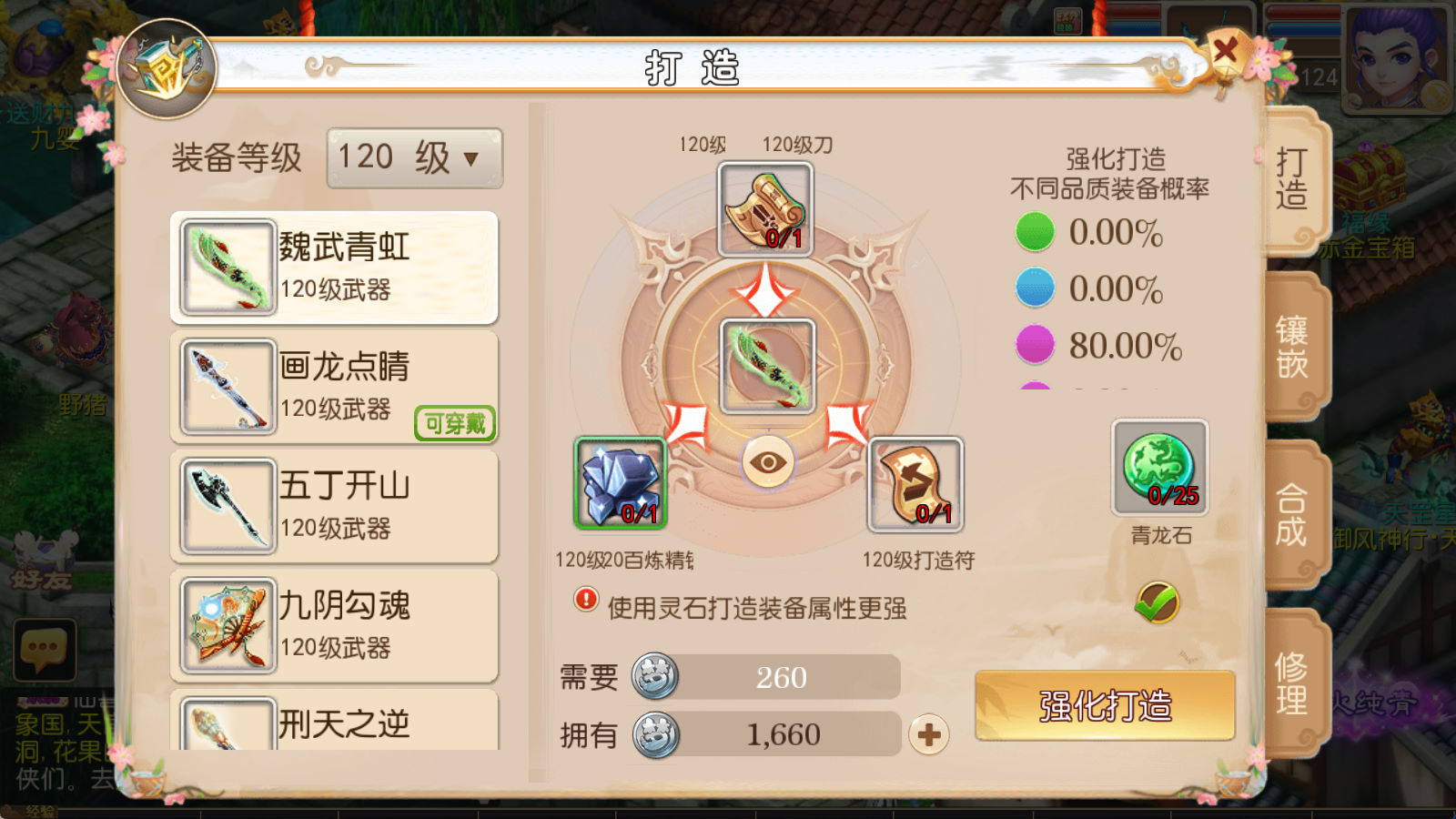Switch to the 合成 tab
The height and width of the screenshot is (819, 1456).
pyautogui.click(x=1293, y=514)
